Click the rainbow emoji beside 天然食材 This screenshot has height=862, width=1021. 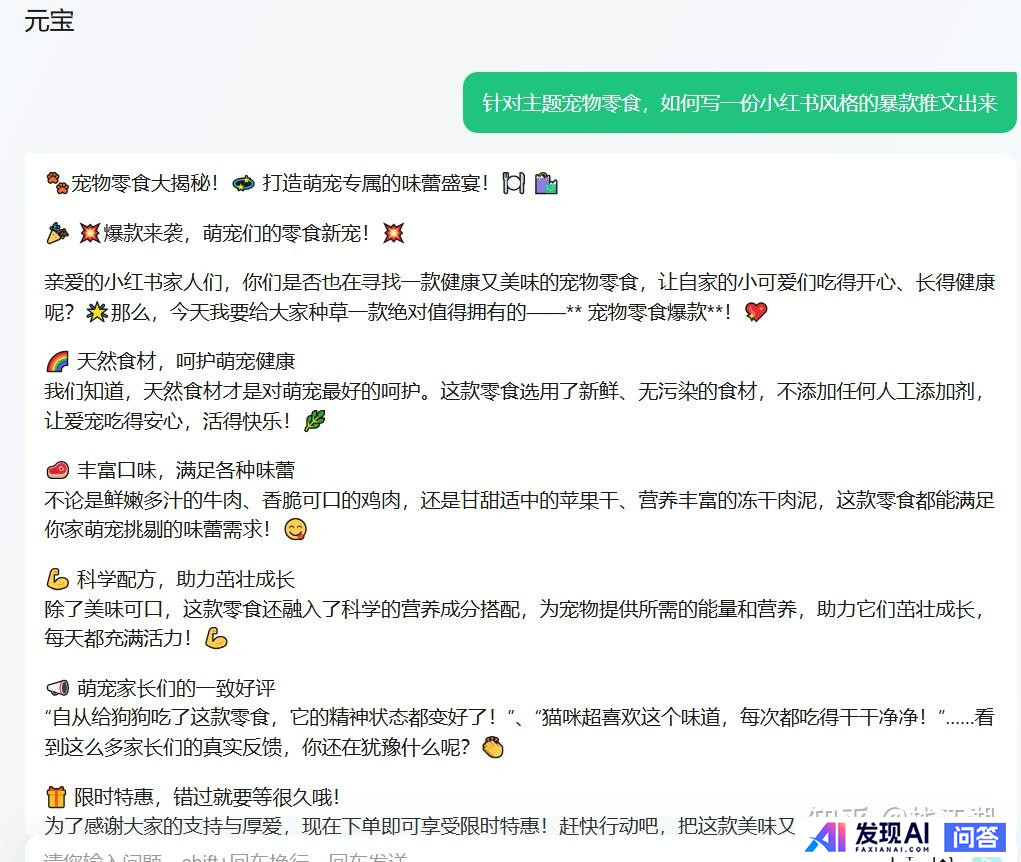tap(57, 361)
